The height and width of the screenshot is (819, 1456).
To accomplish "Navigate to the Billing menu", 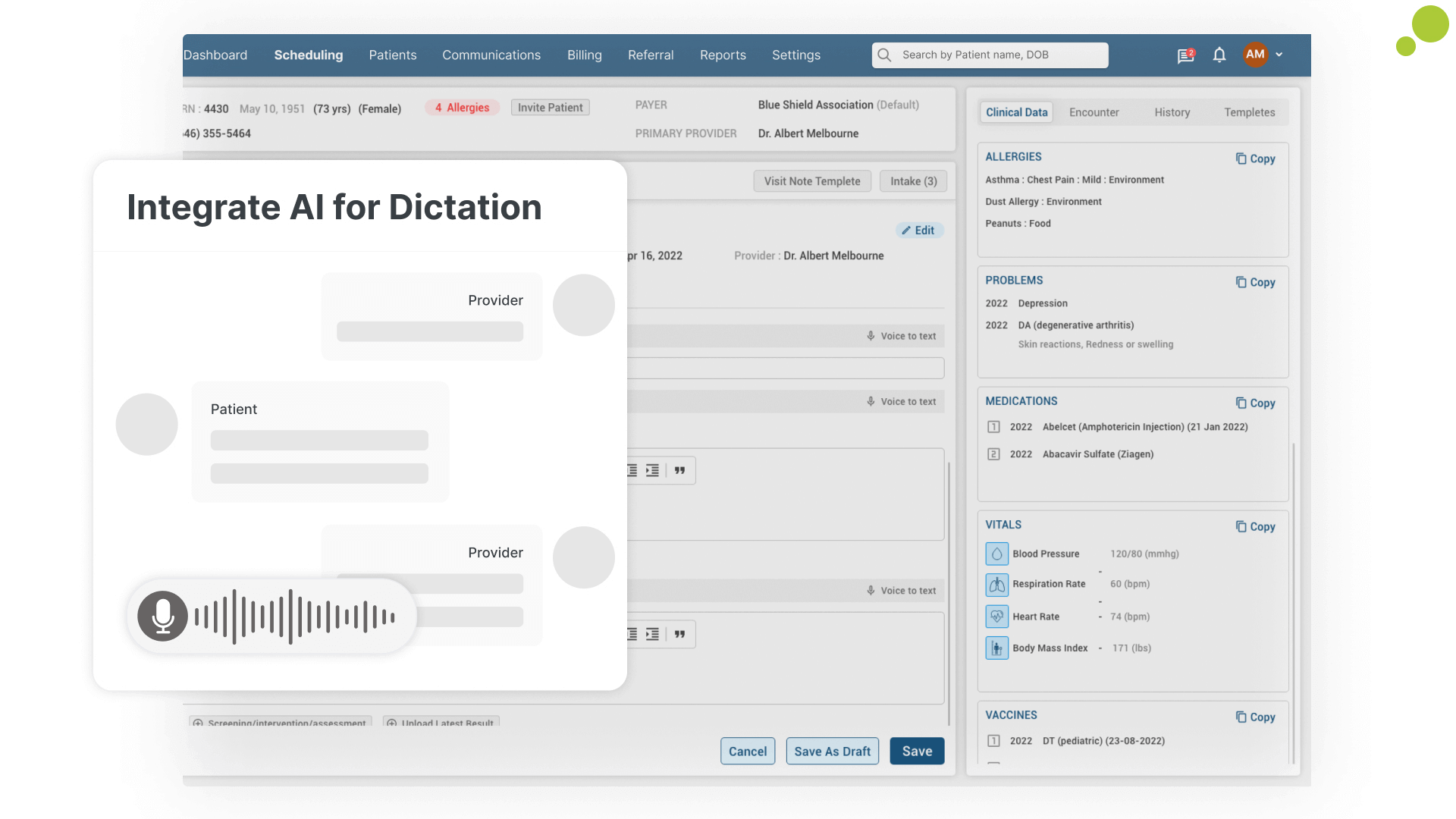I will (584, 55).
